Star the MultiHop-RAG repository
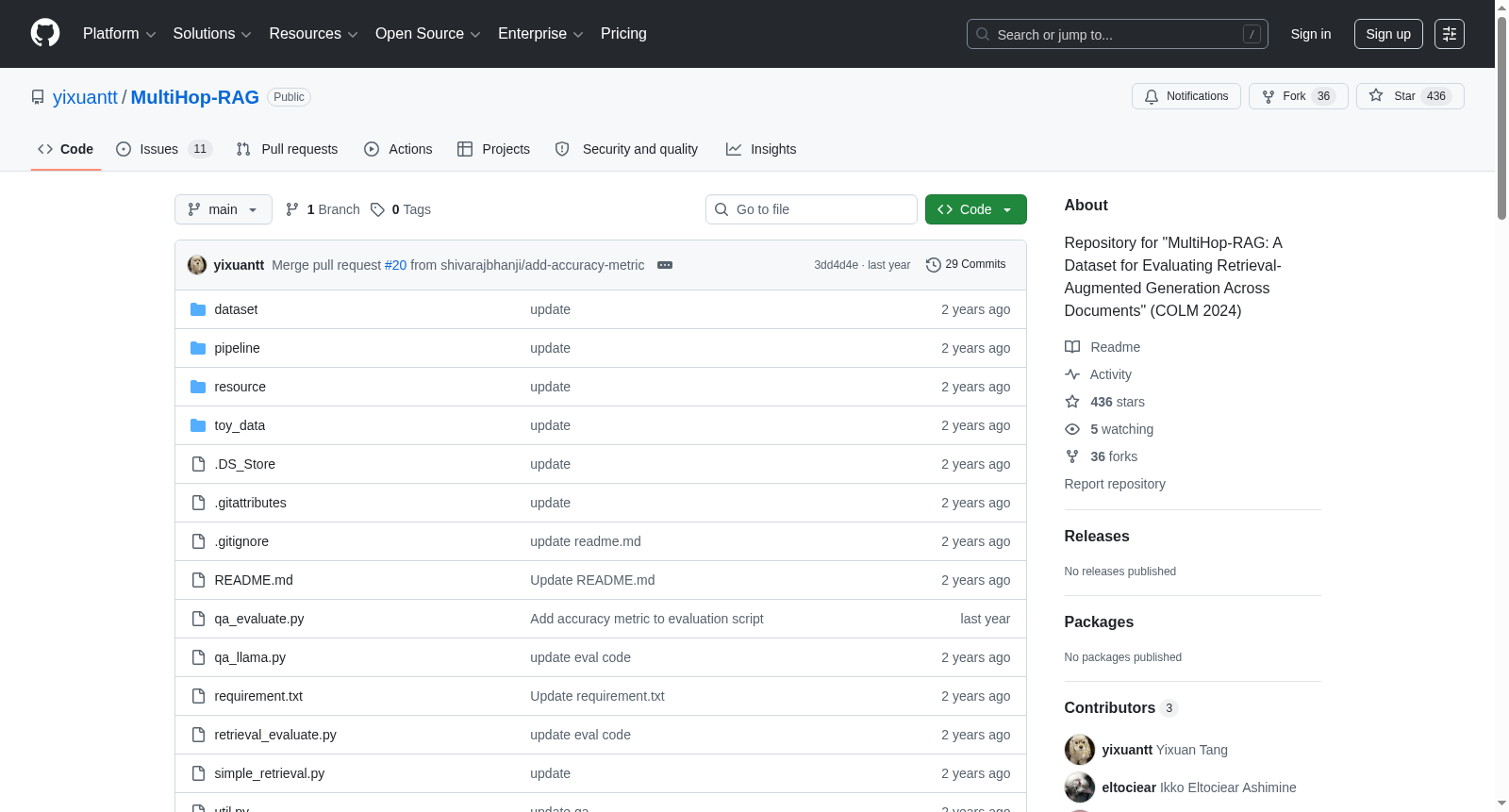Image resolution: width=1509 pixels, height=812 pixels. point(1410,96)
